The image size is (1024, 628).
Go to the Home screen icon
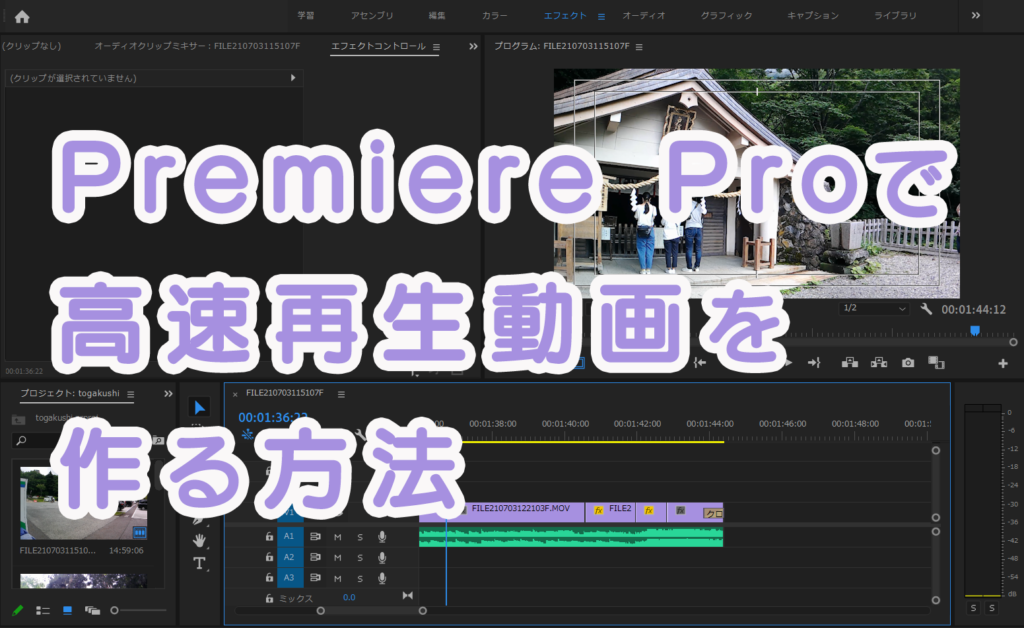(x=22, y=16)
